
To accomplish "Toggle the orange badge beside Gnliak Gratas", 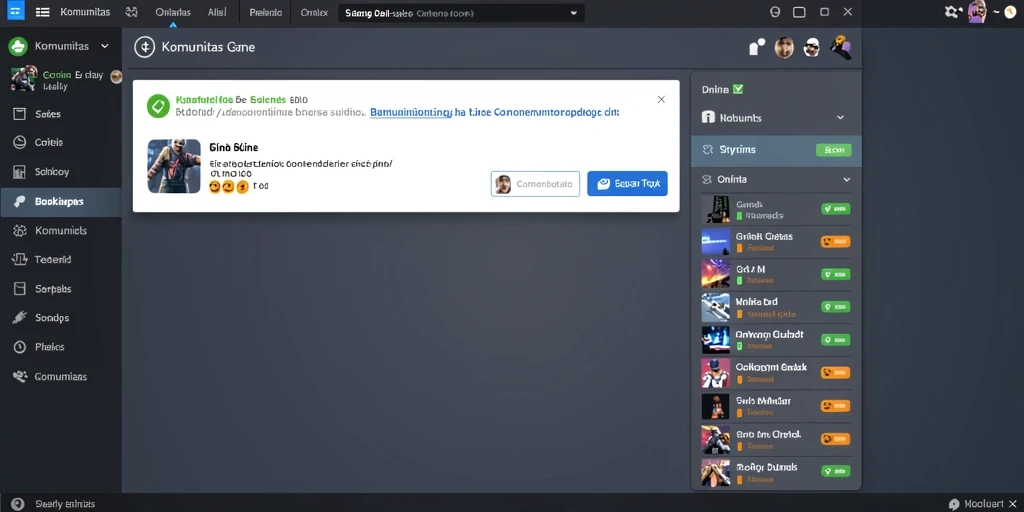I will [835, 242].
